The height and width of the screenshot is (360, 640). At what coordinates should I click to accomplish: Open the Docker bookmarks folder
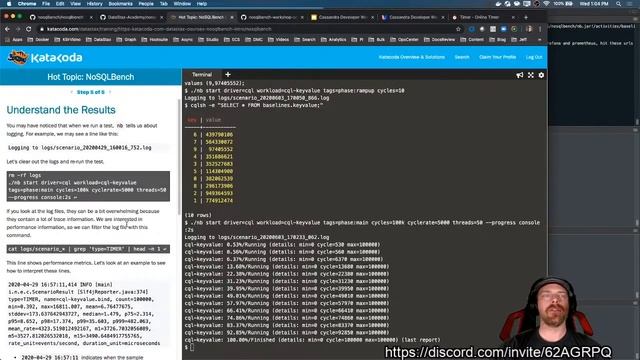tap(38, 40)
